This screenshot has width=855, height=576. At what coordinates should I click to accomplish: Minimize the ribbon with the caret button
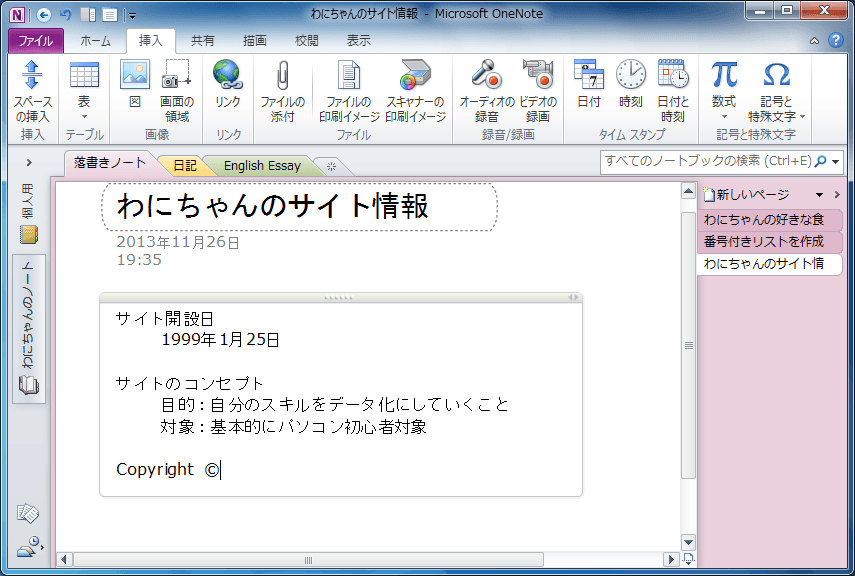point(814,40)
